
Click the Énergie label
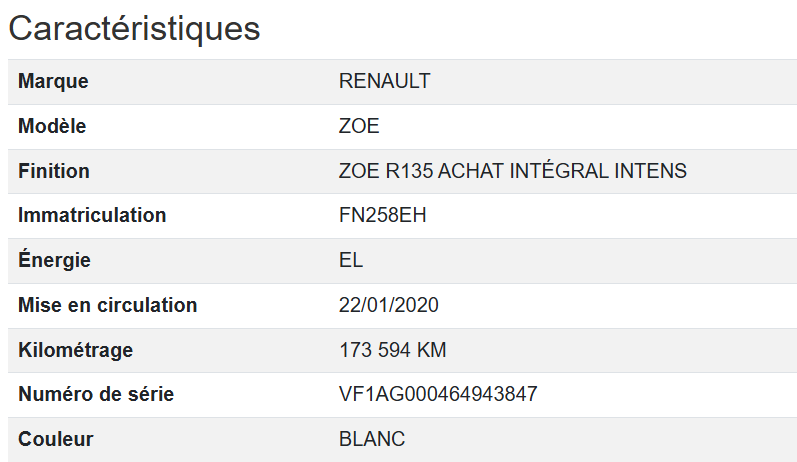coord(54,260)
